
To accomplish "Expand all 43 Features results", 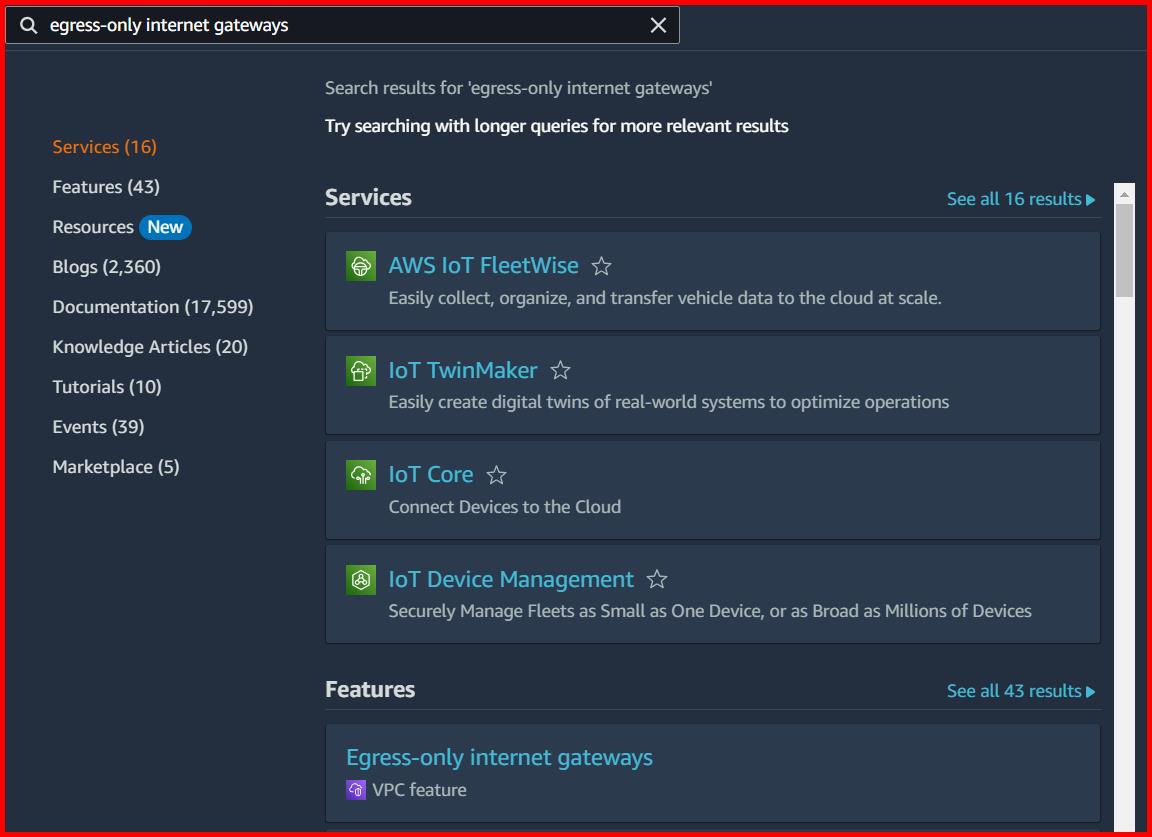I will 1020,690.
